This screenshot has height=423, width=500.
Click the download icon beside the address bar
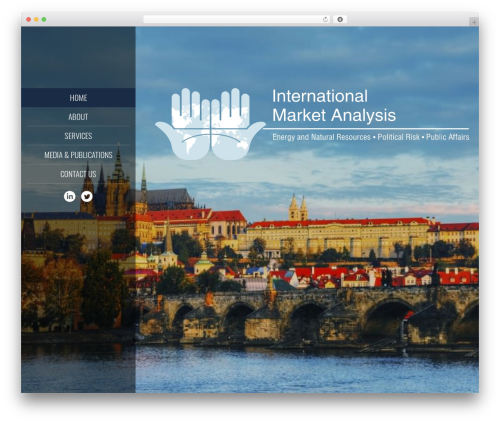click(340, 19)
